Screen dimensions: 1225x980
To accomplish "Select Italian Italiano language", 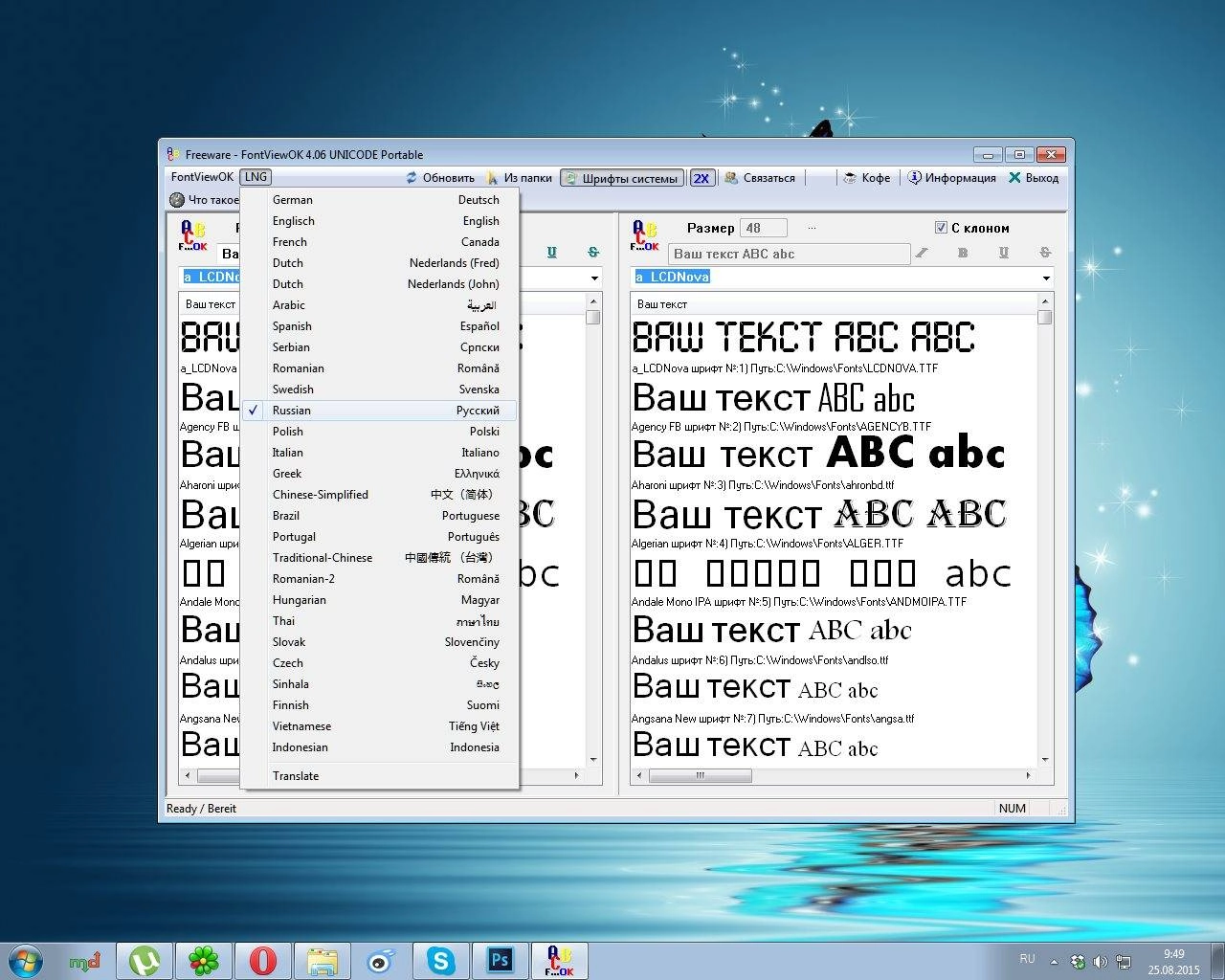I will point(379,453).
